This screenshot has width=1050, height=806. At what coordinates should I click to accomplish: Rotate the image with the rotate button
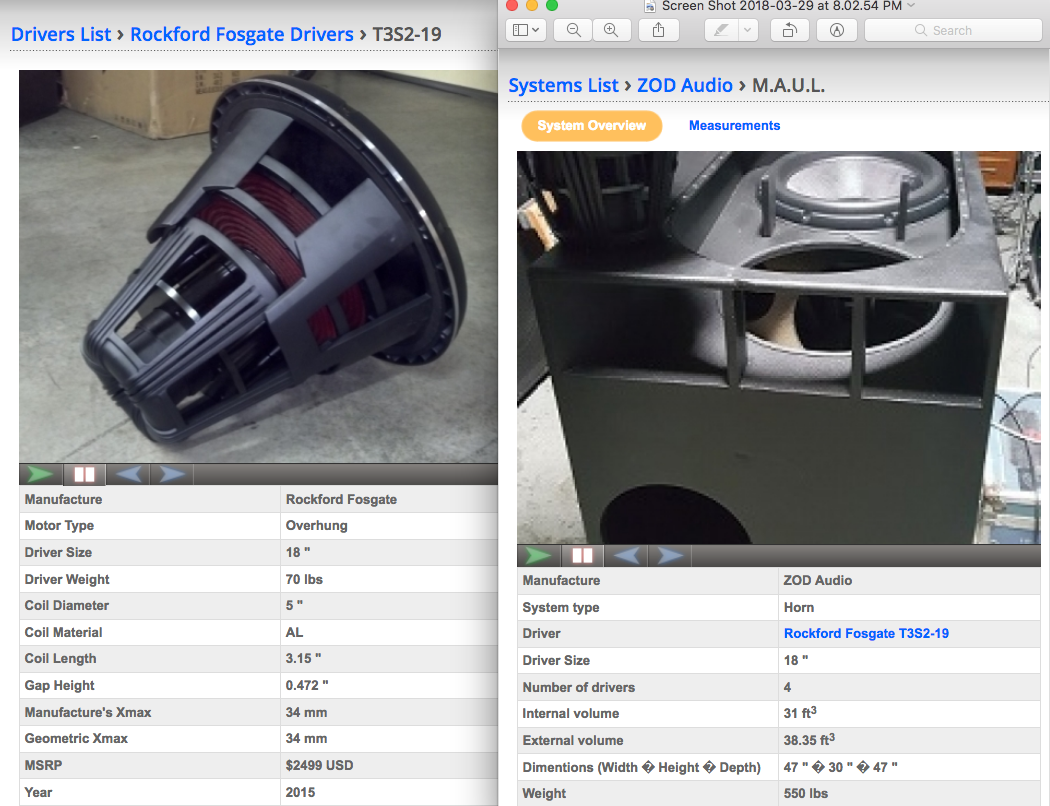click(x=790, y=30)
